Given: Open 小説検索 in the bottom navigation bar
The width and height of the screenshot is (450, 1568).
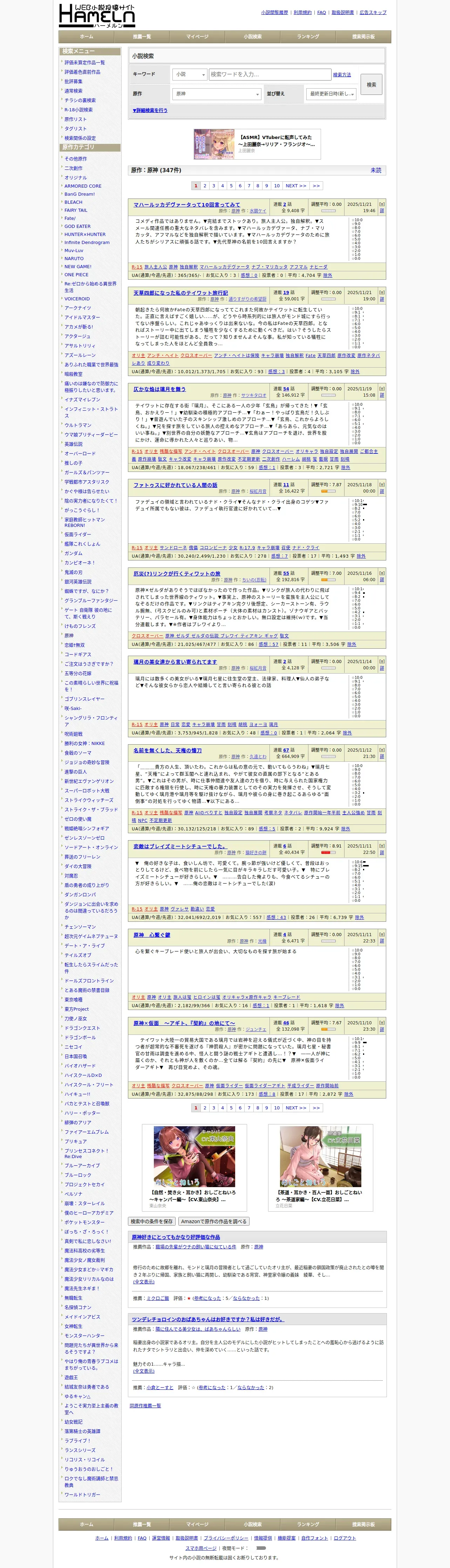Looking at the screenshot, I should tap(252, 1524).
